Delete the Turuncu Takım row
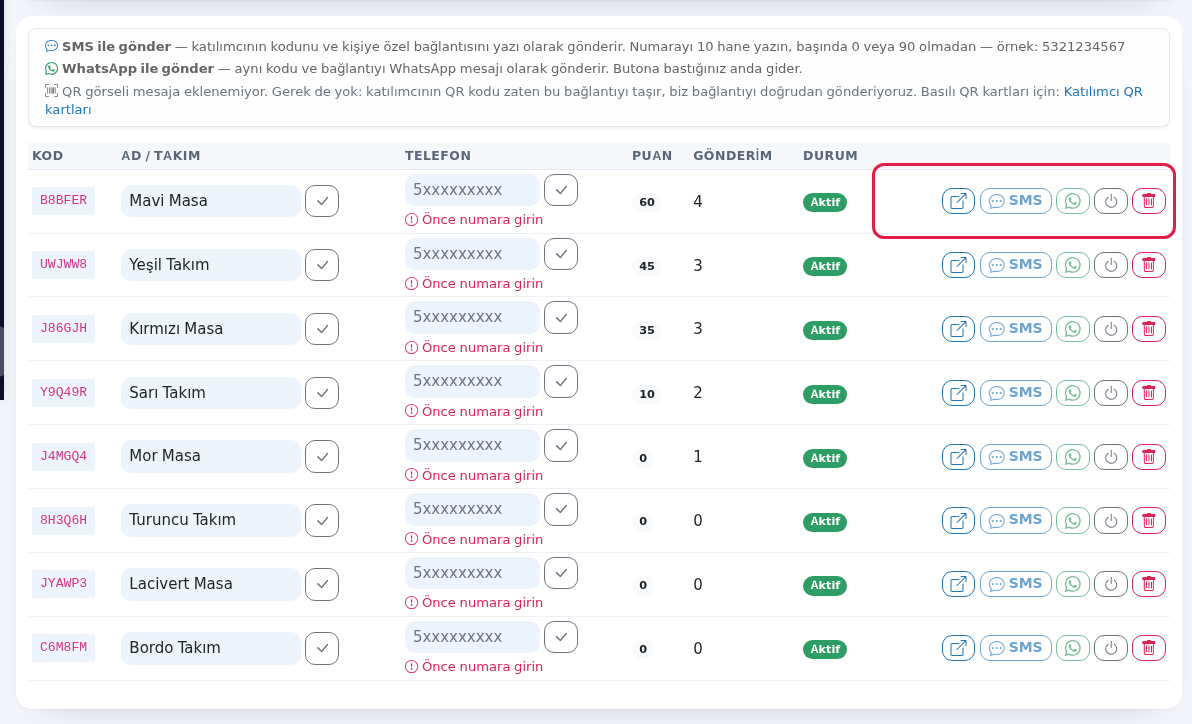Image resolution: width=1192 pixels, height=724 pixels. 1149,520
